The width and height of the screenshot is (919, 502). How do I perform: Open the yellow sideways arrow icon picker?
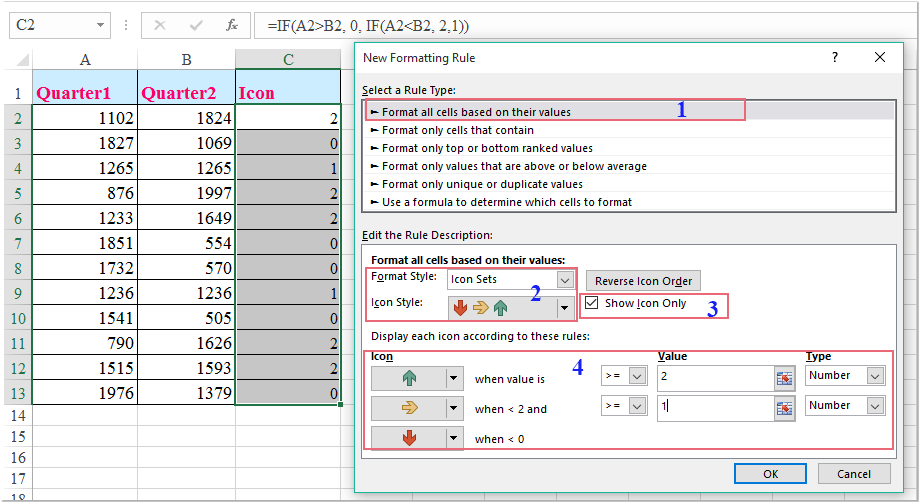click(x=453, y=408)
